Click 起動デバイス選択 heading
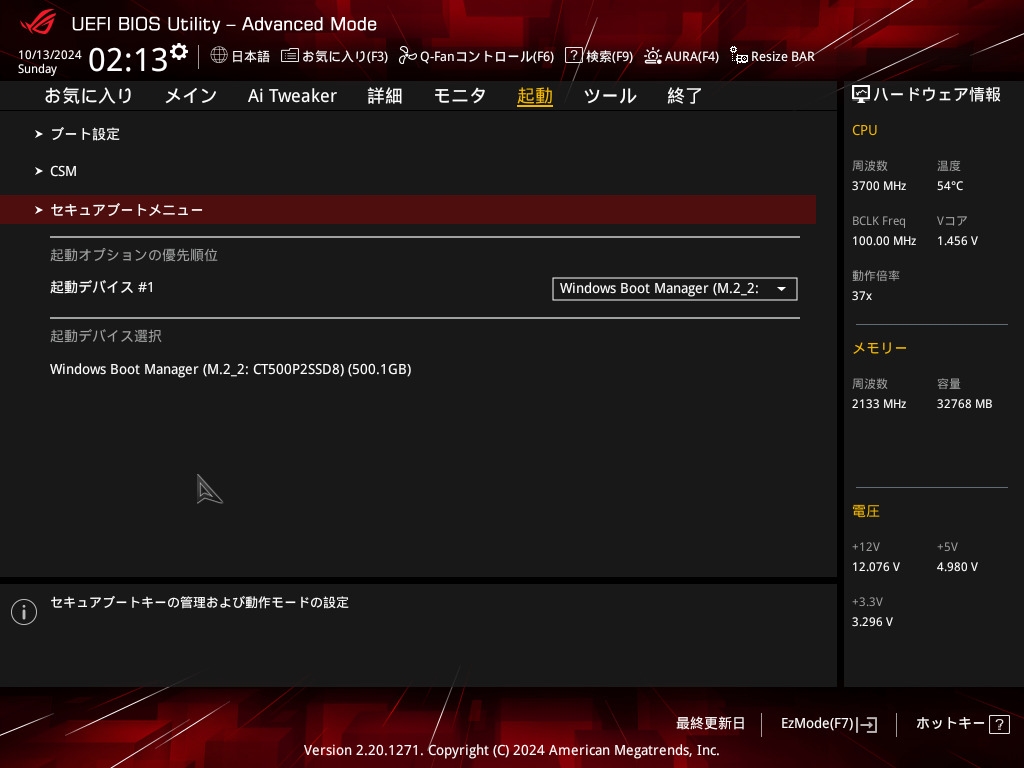Screen dimensions: 1024x768 [106, 336]
